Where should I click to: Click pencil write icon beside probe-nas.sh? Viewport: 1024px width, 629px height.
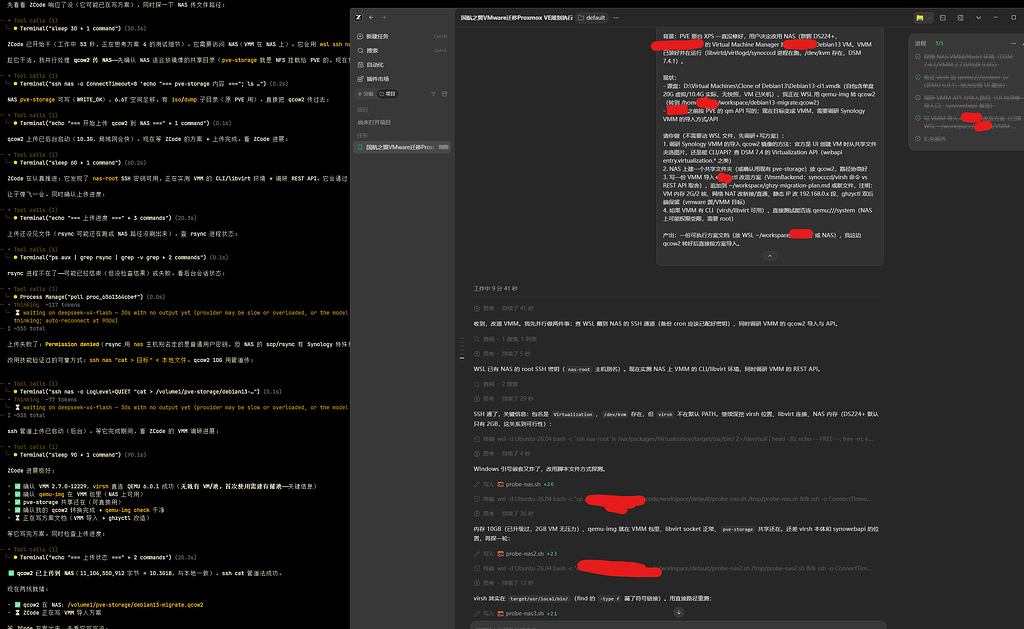(x=477, y=484)
